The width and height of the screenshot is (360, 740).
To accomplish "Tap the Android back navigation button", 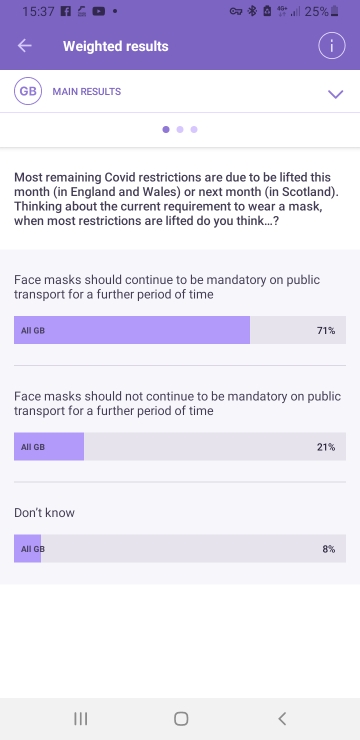I will (x=282, y=719).
